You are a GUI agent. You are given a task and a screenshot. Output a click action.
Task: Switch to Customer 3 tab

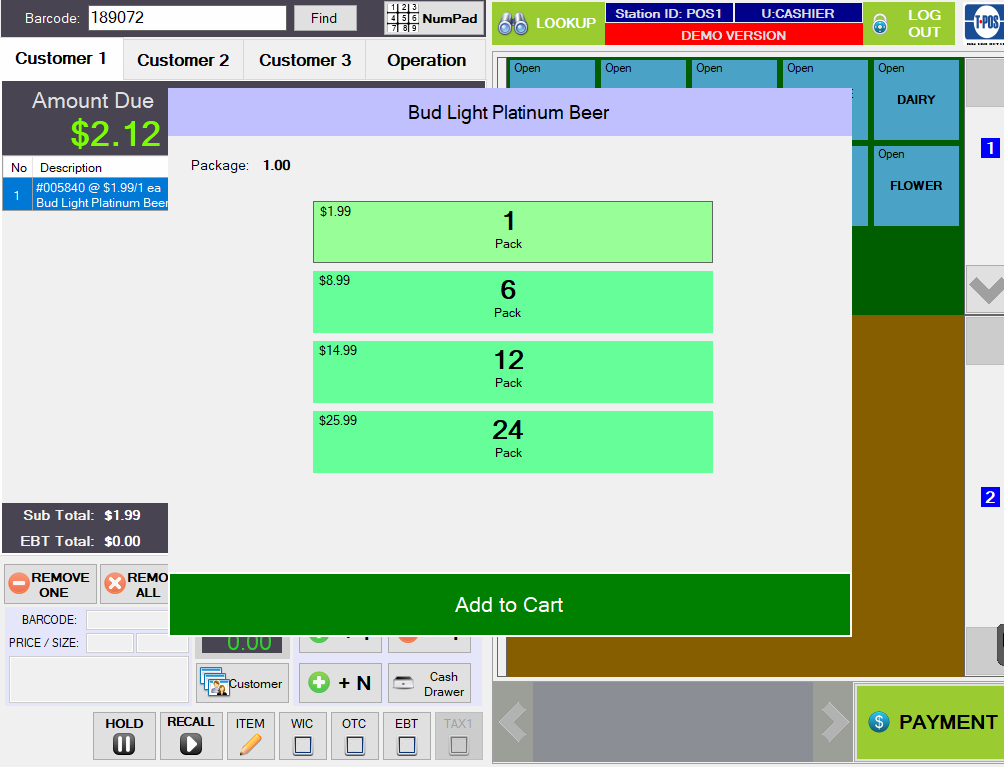tap(305, 60)
